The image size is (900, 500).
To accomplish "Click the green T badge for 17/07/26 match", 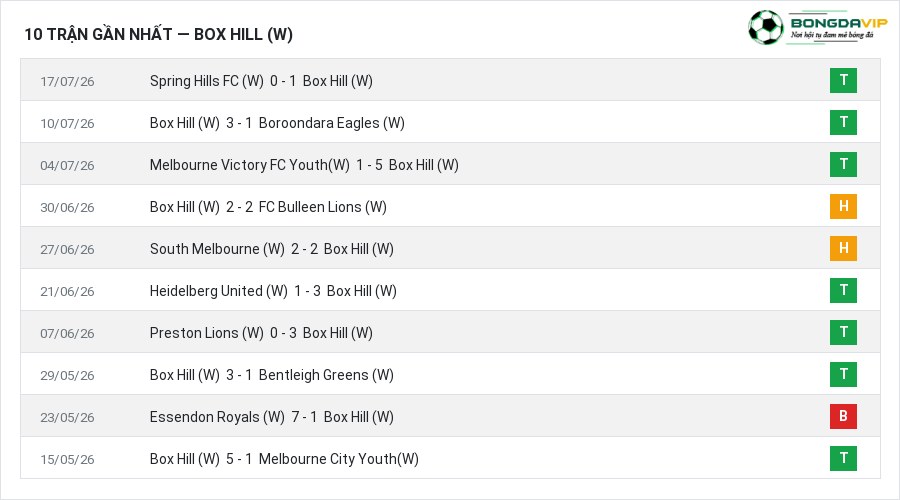I will [x=843, y=80].
